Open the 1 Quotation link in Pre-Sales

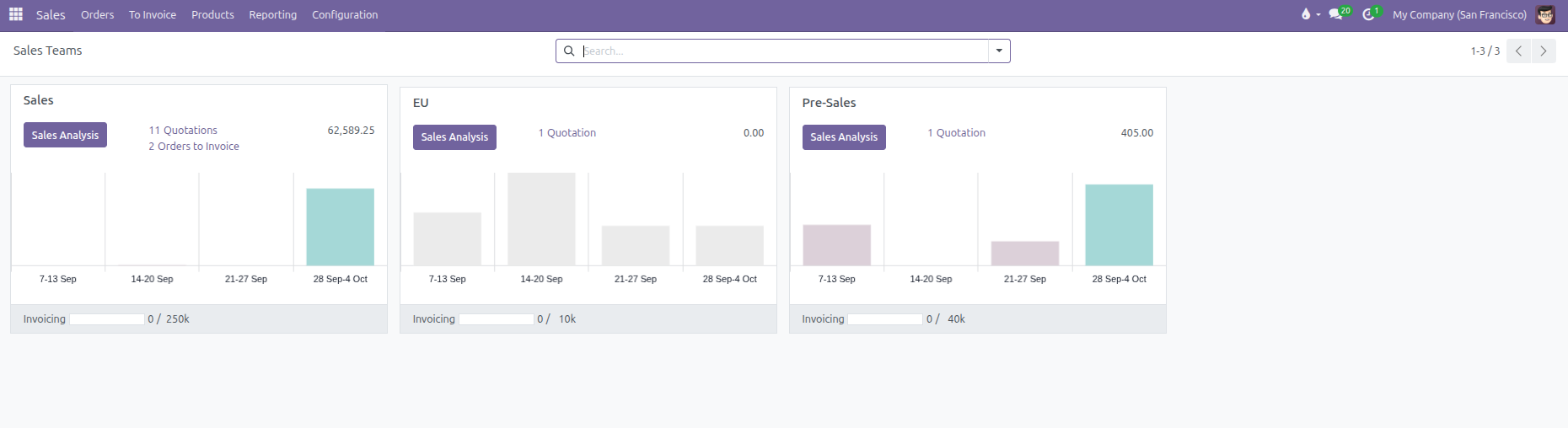[957, 133]
